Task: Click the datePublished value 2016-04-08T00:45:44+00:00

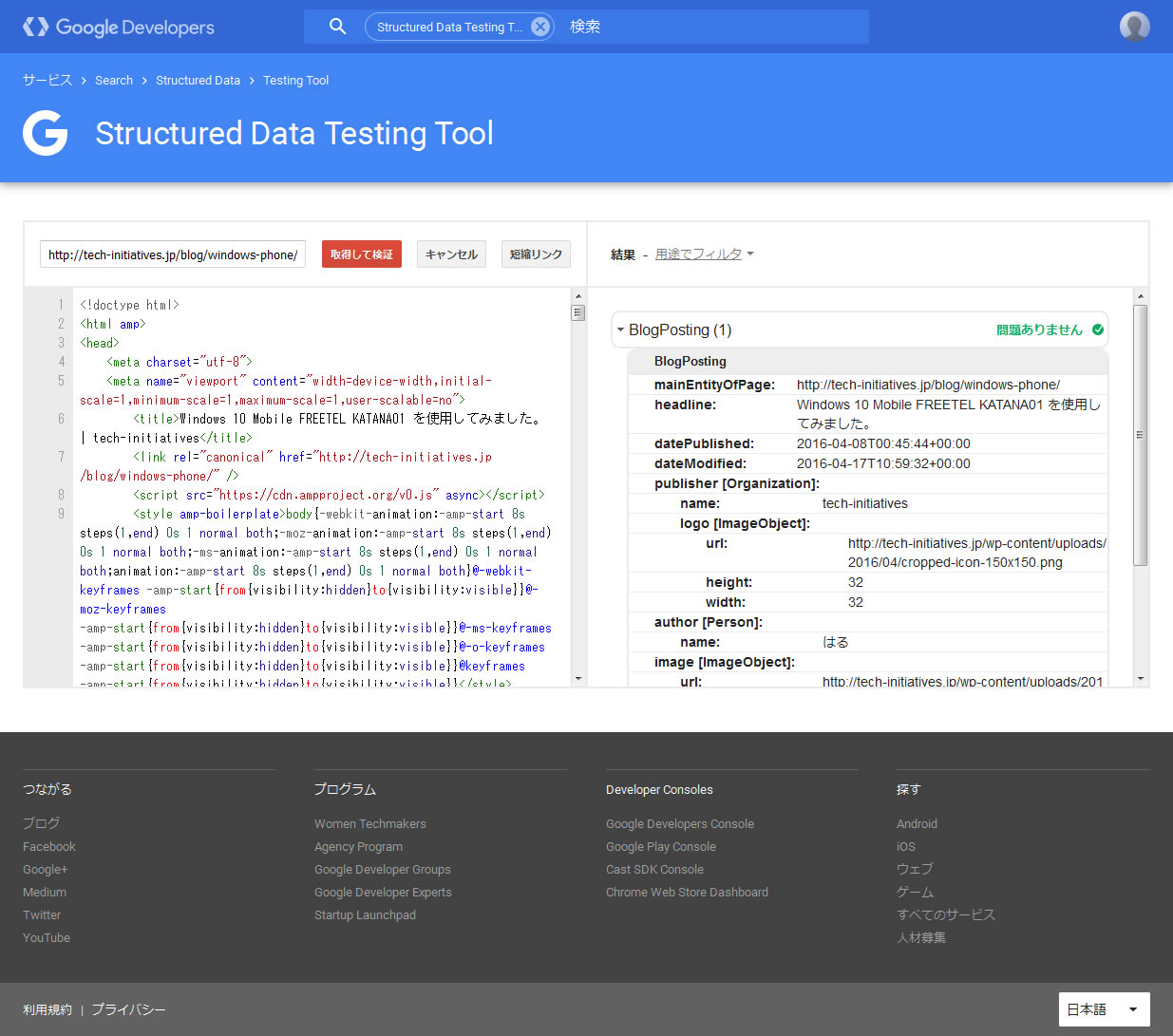Action: (883, 443)
